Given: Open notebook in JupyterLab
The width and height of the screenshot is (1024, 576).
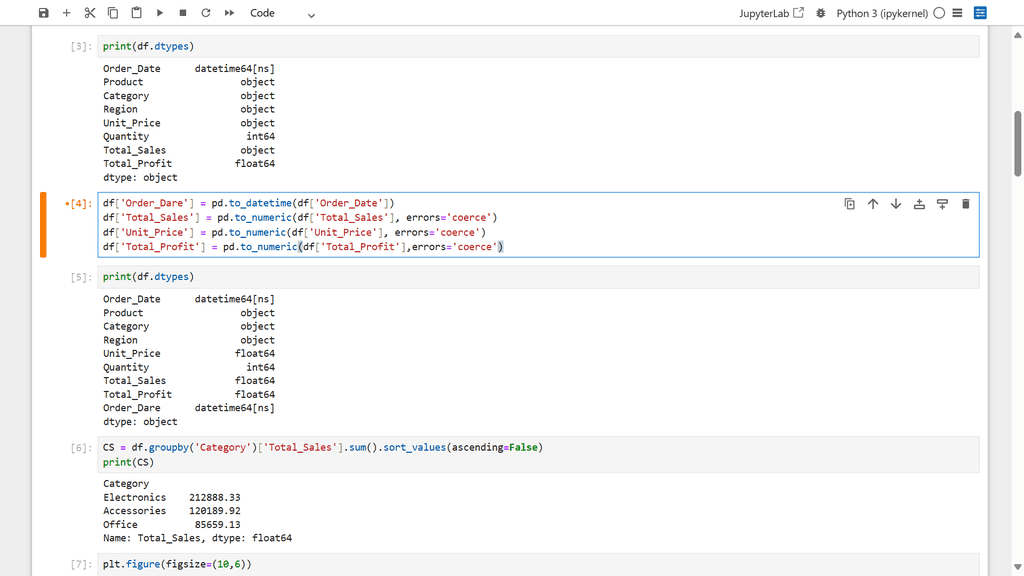Looking at the screenshot, I should pyautogui.click(x=771, y=13).
